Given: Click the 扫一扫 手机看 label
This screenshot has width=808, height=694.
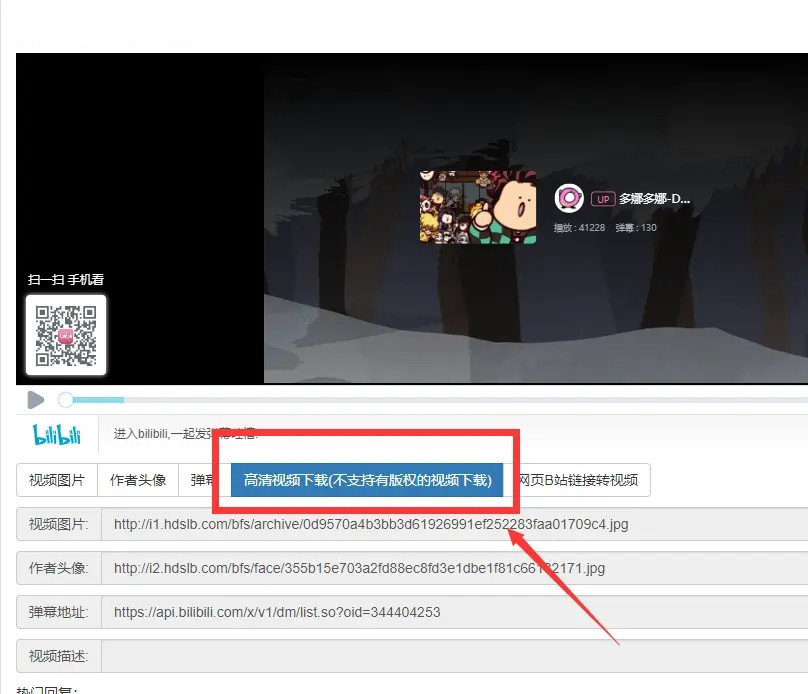Looking at the screenshot, I should (65, 280).
